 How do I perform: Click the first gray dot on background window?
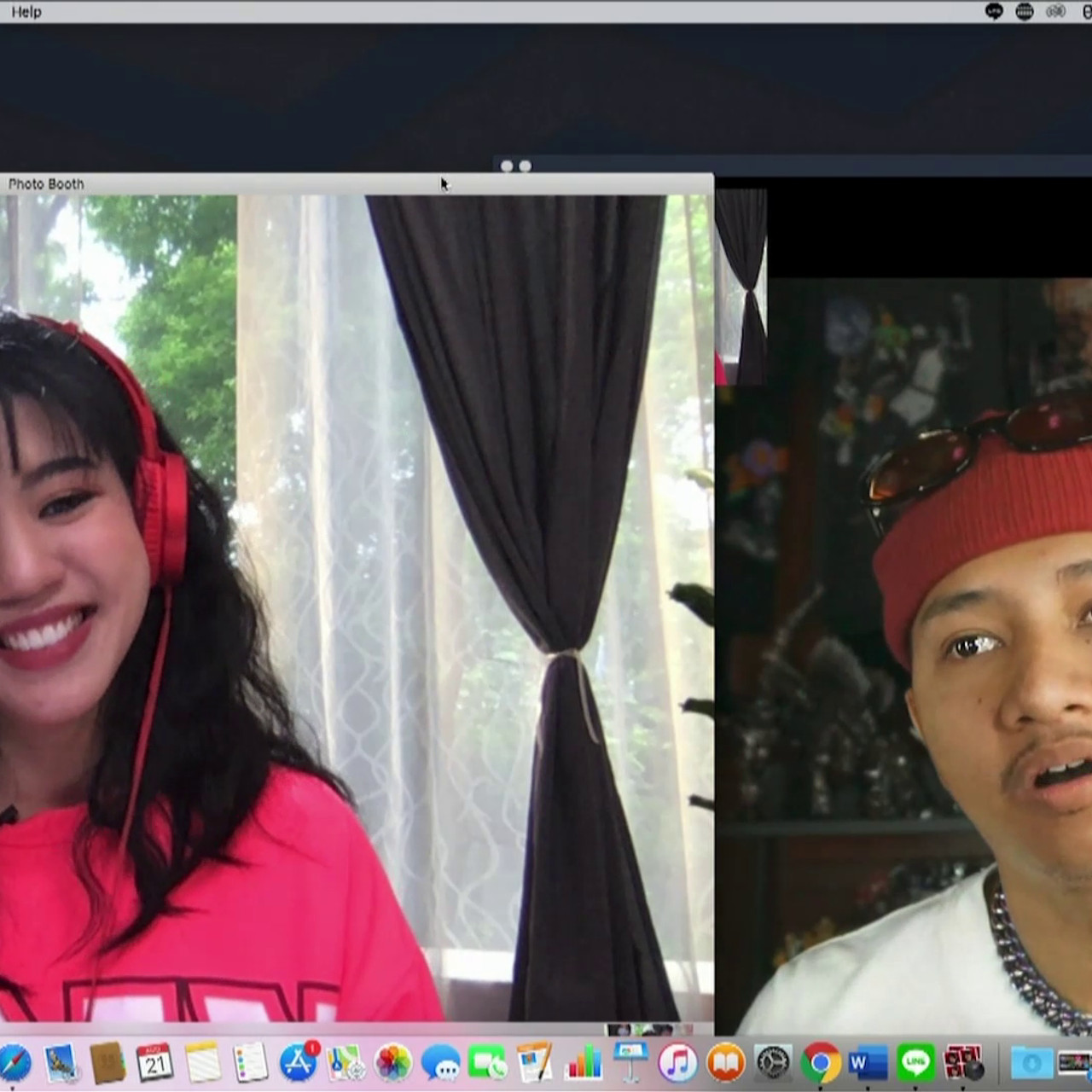(507, 166)
